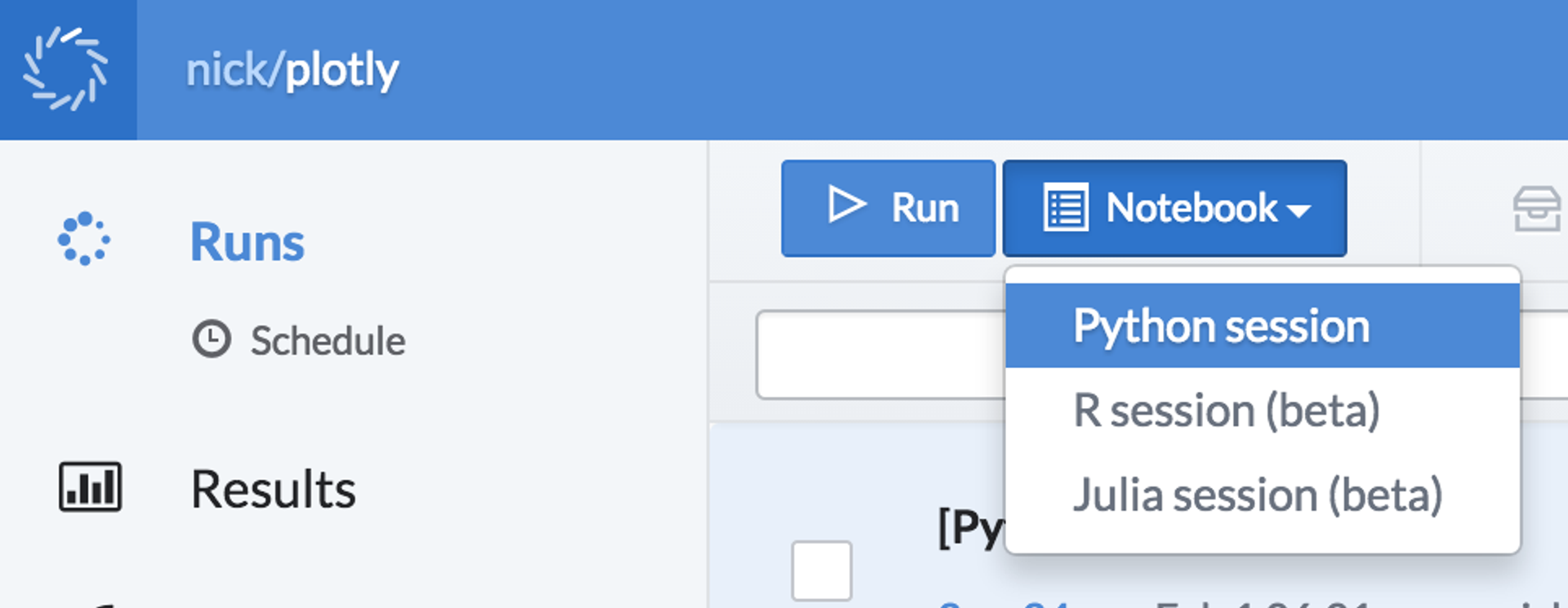Click the play triangle inside the Run button
Viewport: 1568px width, 608px height.
(x=847, y=206)
